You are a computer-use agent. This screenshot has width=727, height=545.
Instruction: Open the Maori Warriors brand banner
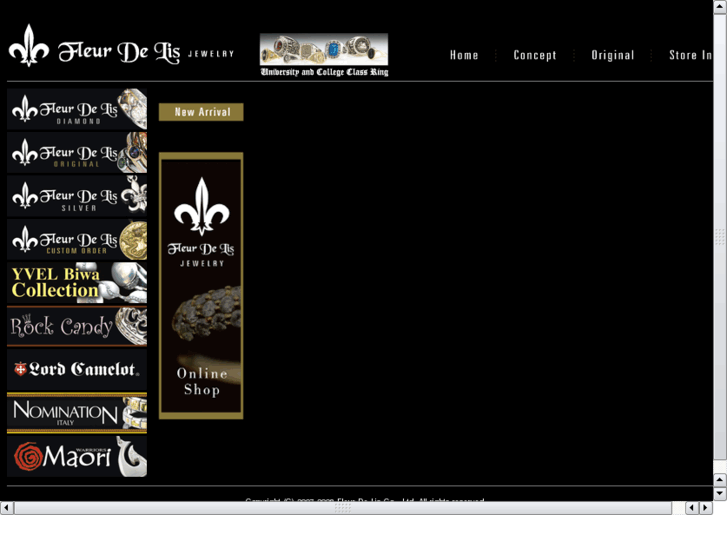(77, 456)
